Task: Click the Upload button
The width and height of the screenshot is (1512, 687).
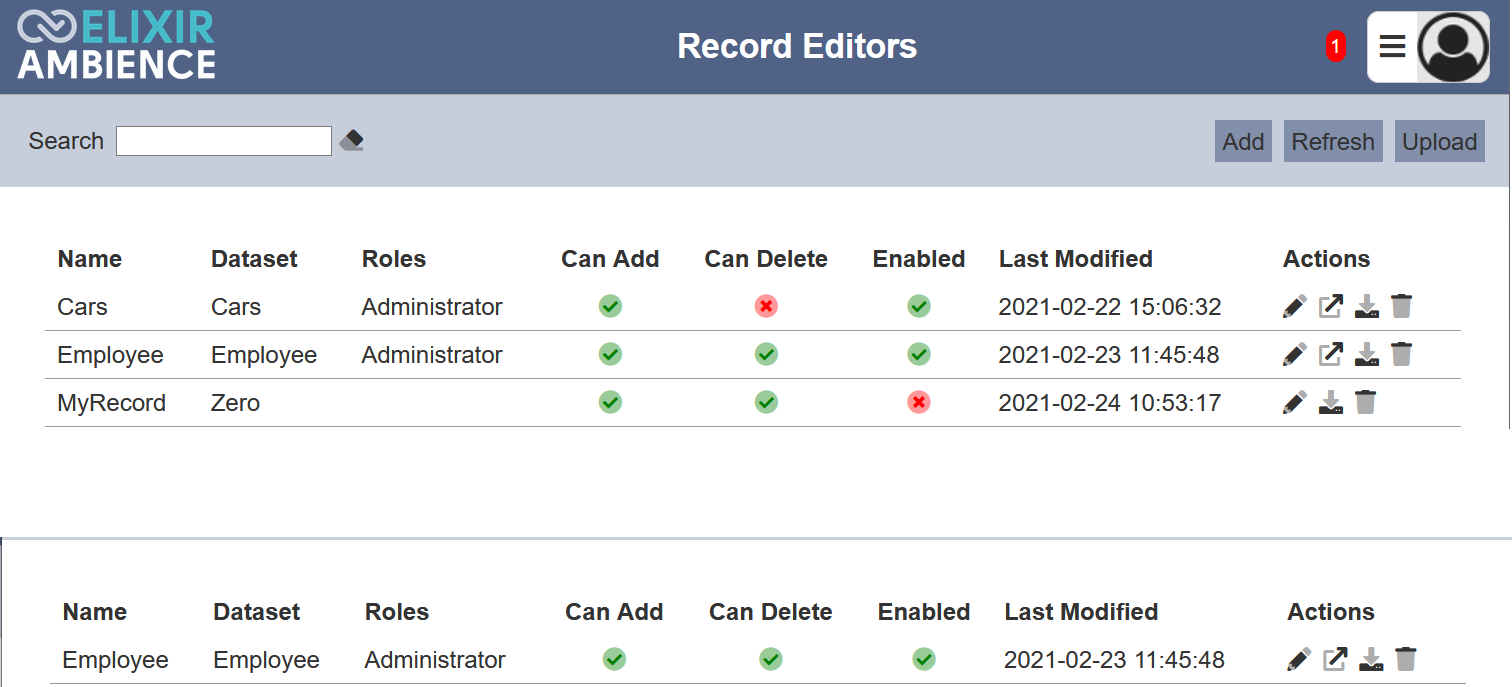Action: click(1440, 141)
